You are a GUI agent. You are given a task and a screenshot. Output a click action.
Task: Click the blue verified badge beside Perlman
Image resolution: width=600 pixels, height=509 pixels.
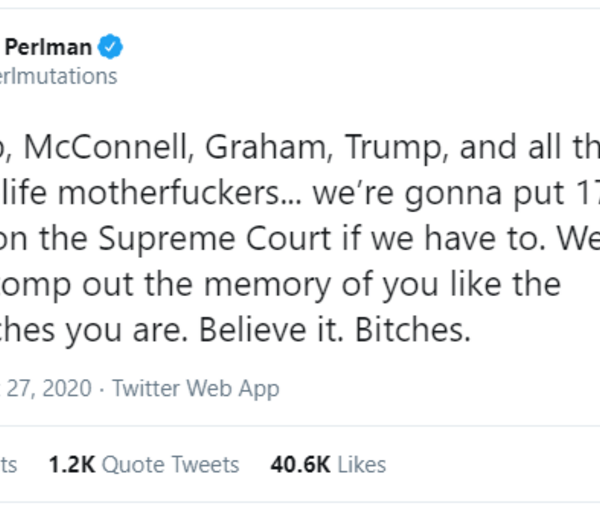116,47
